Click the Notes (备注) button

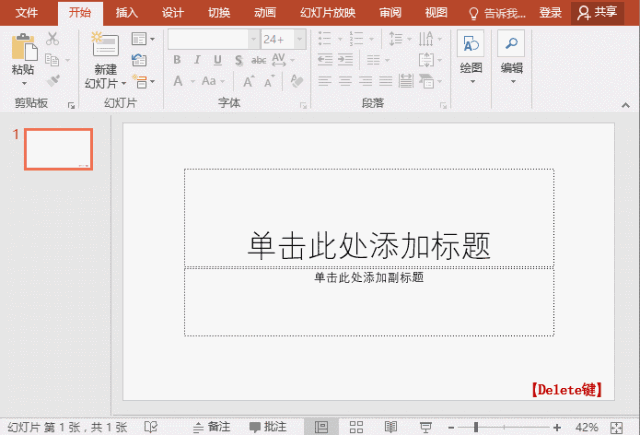[x=211, y=427]
